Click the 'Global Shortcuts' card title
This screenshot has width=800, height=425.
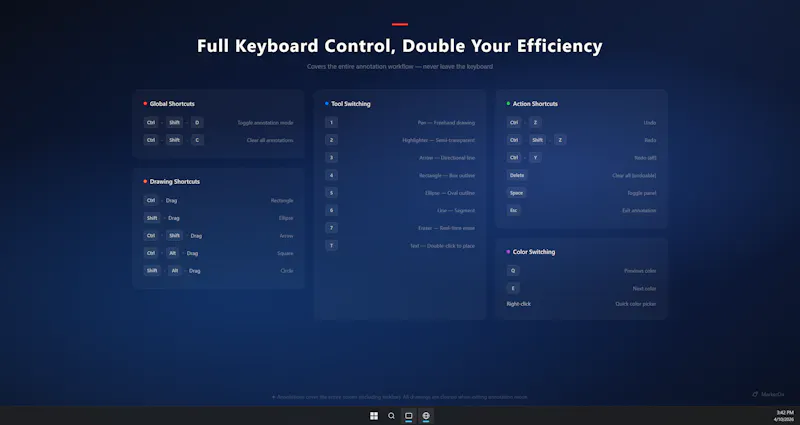172,104
